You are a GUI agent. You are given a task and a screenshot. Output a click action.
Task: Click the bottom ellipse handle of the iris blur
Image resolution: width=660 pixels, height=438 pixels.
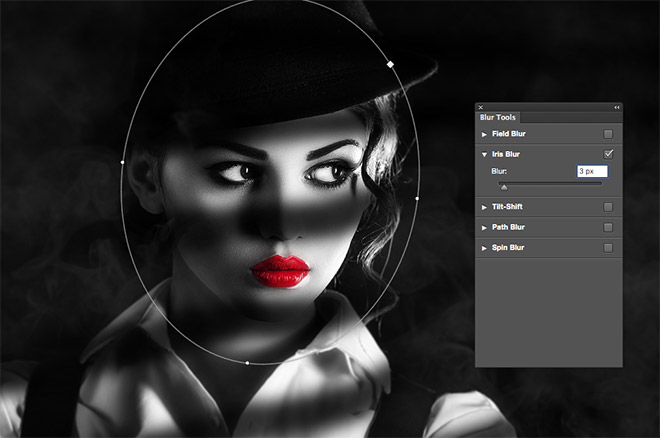pyautogui.click(x=247, y=362)
